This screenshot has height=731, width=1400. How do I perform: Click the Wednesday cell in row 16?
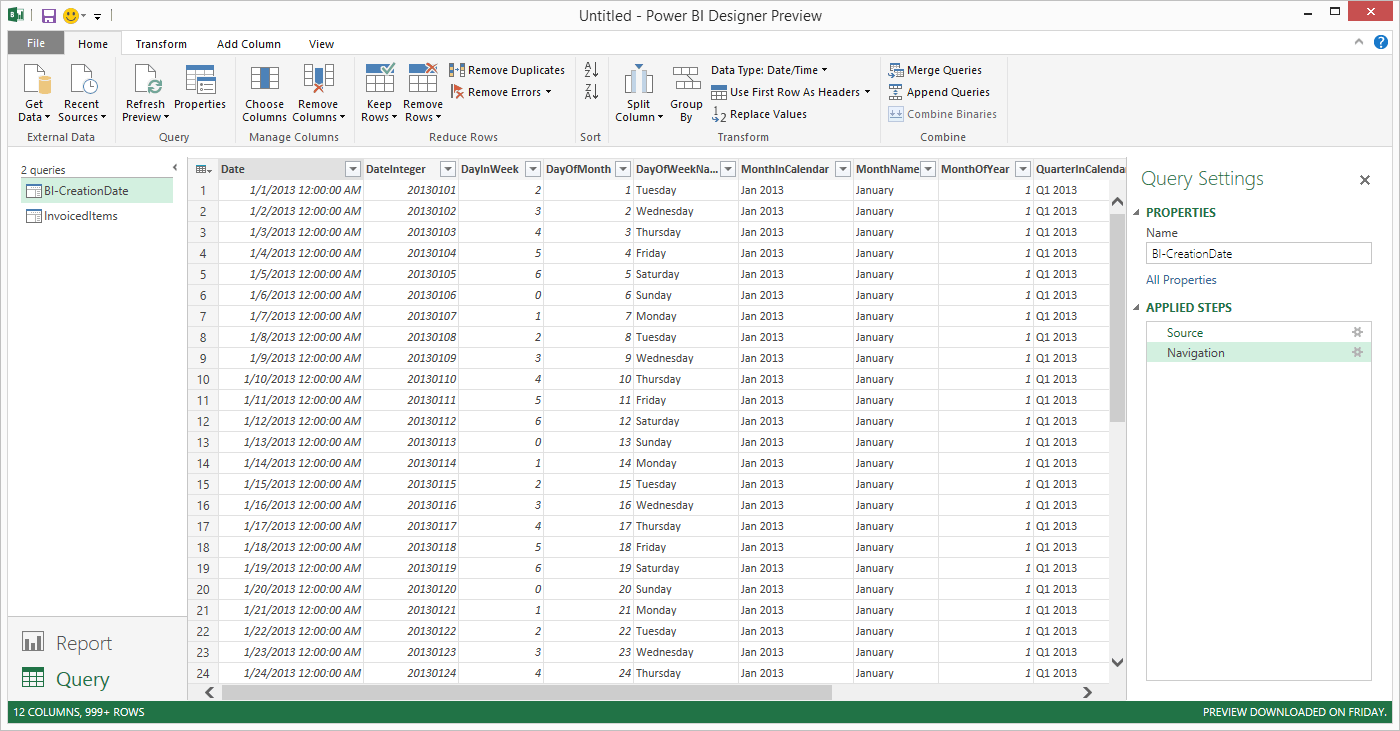[686, 505]
